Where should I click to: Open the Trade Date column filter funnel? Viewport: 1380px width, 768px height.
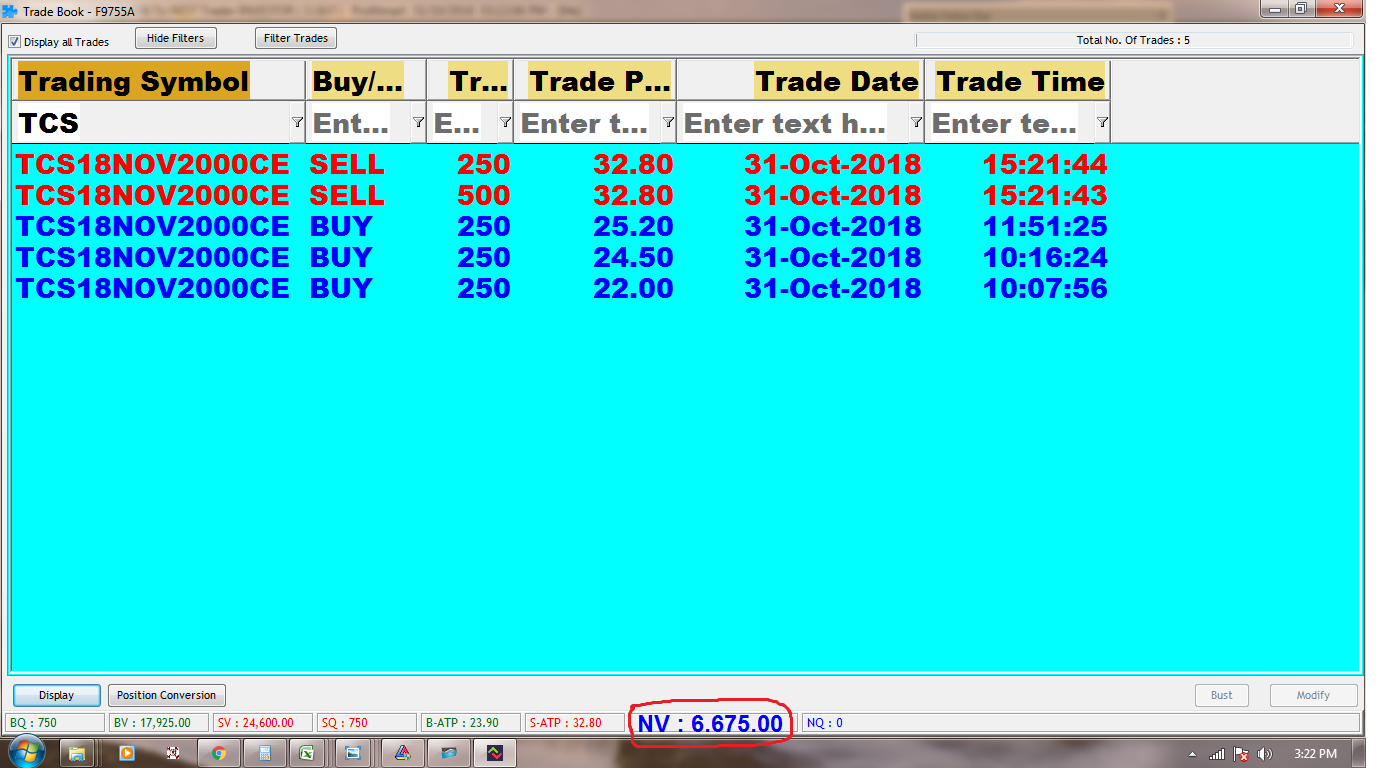pyautogui.click(x=916, y=122)
